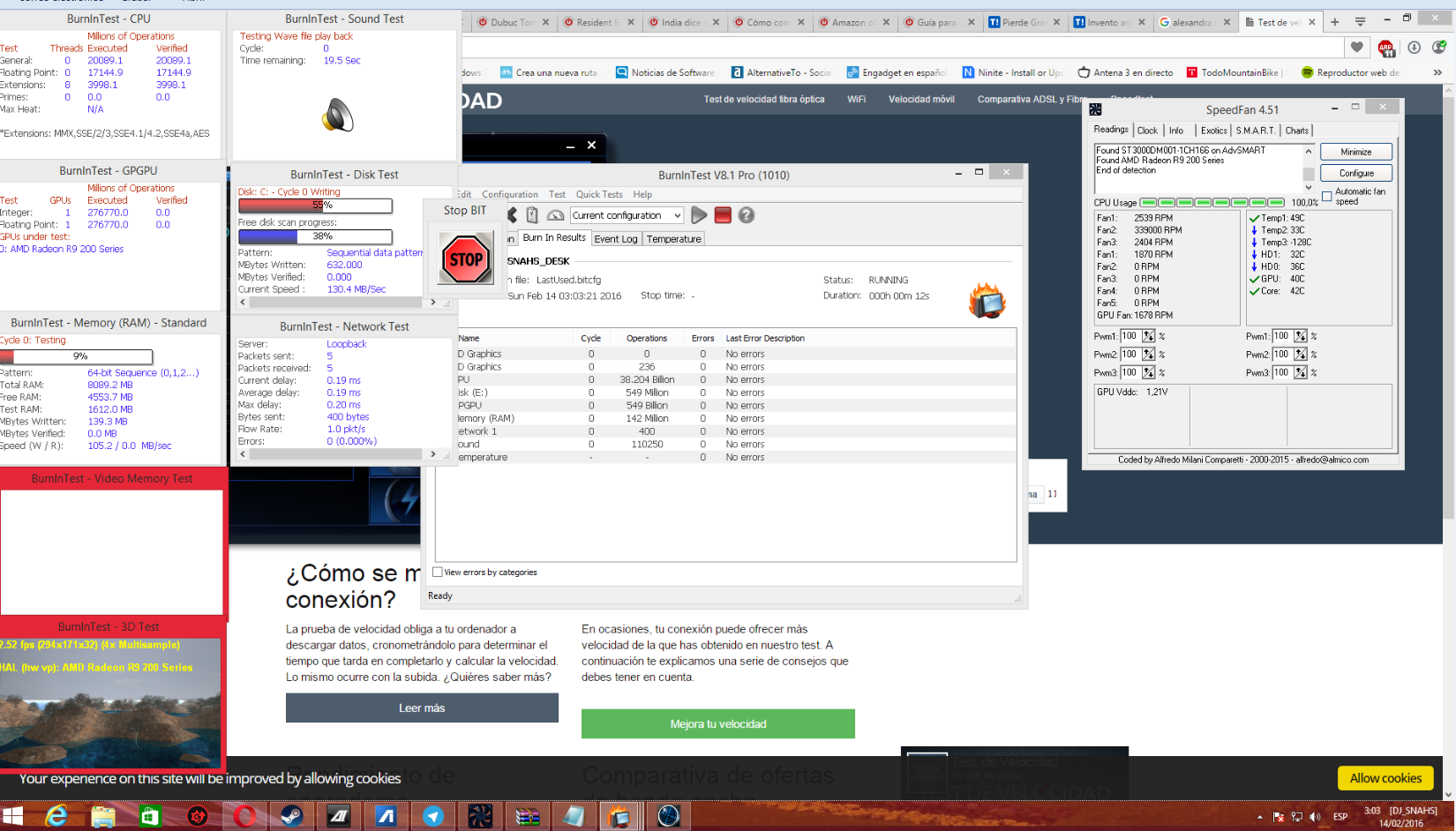
Task: Switch to Amazon browser tab
Action: tap(853, 22)
